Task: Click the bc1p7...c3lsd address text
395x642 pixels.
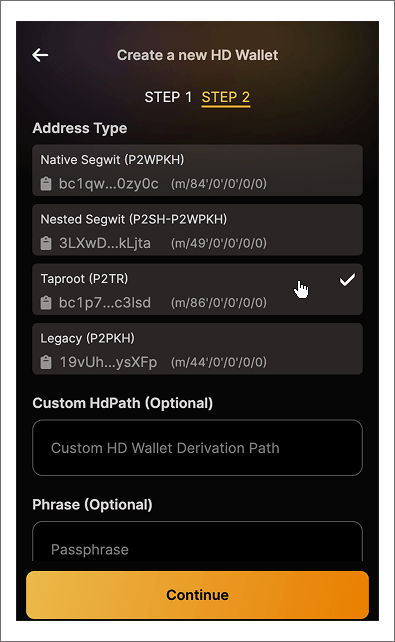Action: (x=105, y=303)
